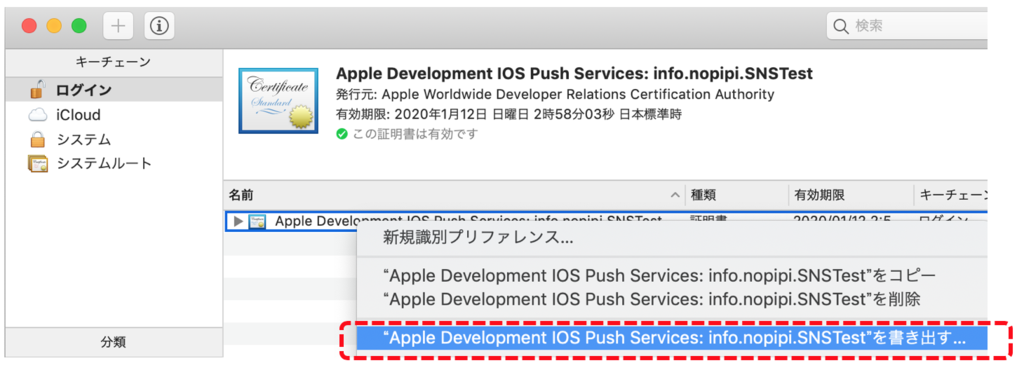This screenshot has width=1024, height=370.
Task: Select iCloud in the keychain list
Action: click(x=114, y=116)
